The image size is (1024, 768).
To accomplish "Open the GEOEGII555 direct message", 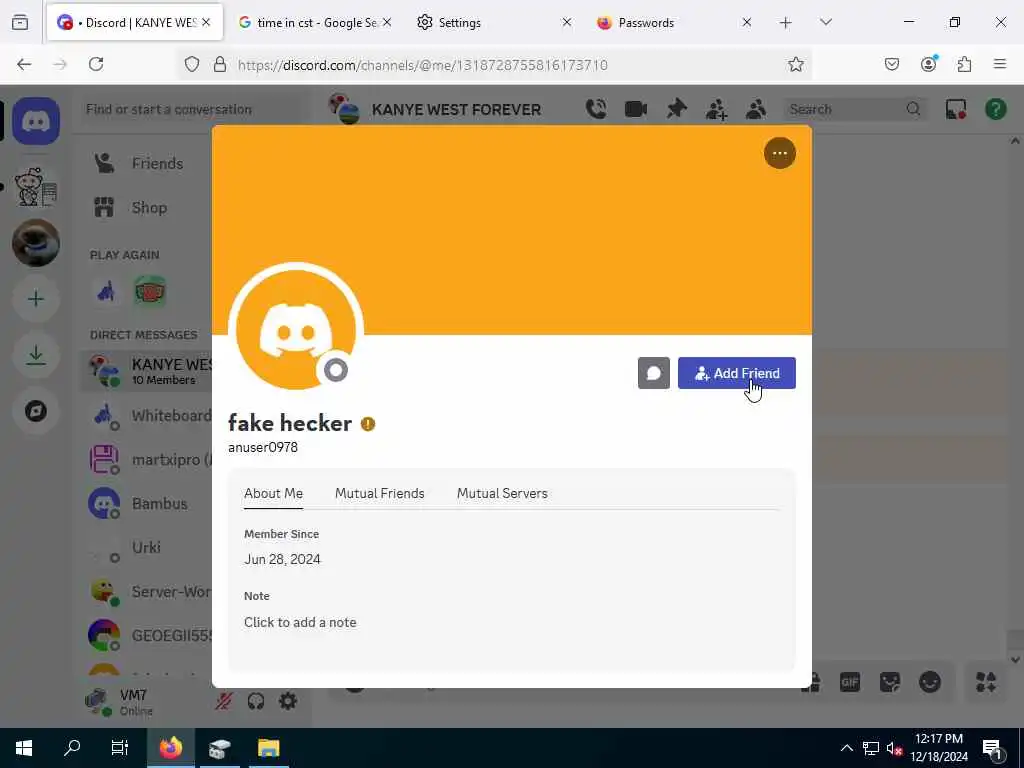I will [146, 635].
